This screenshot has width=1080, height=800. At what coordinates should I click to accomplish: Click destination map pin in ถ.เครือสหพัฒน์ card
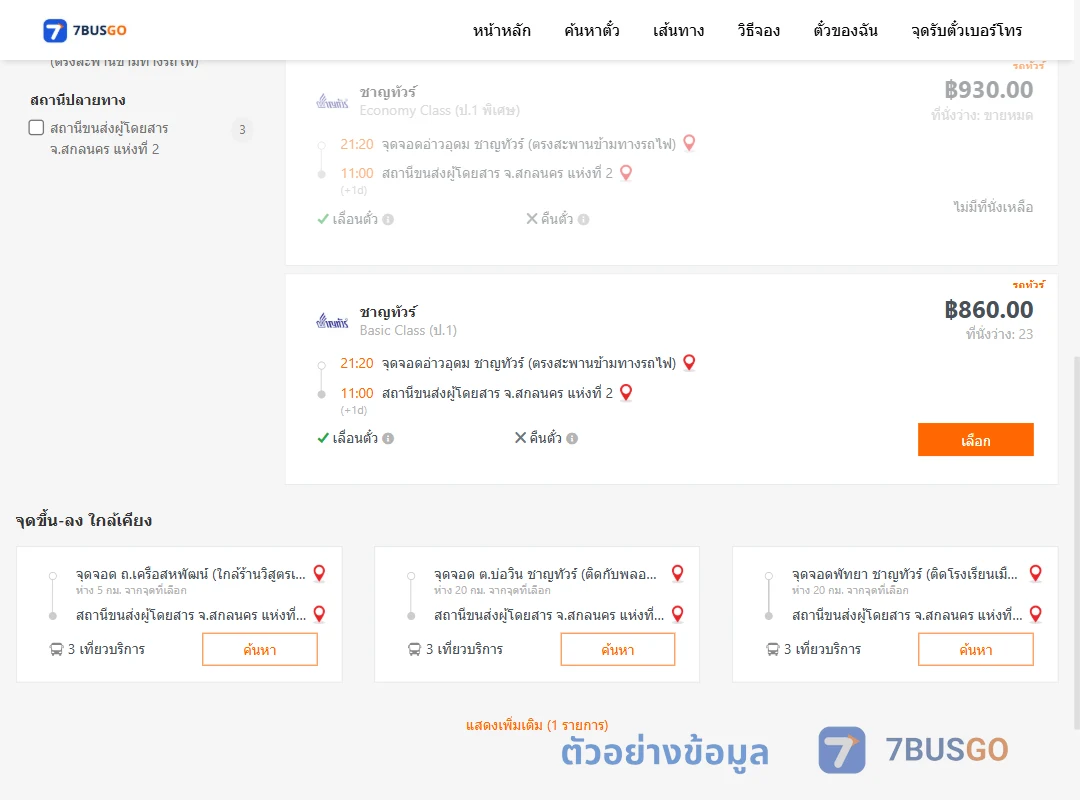[320, 614]
